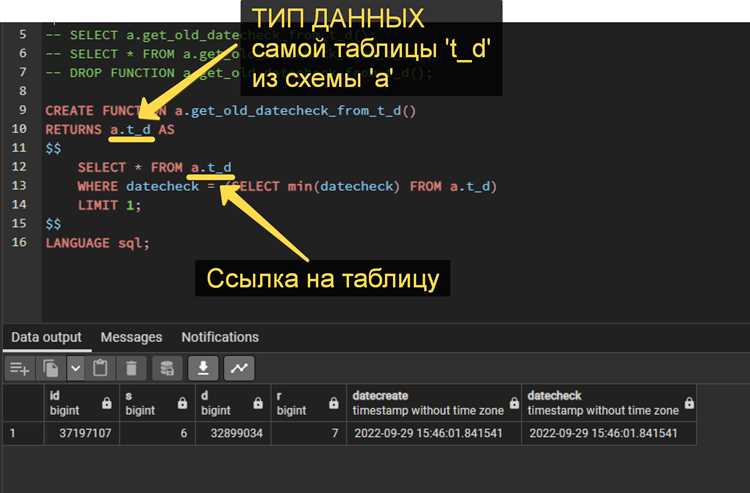
Task: Click the WHERE keyword on line 13
Action: (98, 186)
